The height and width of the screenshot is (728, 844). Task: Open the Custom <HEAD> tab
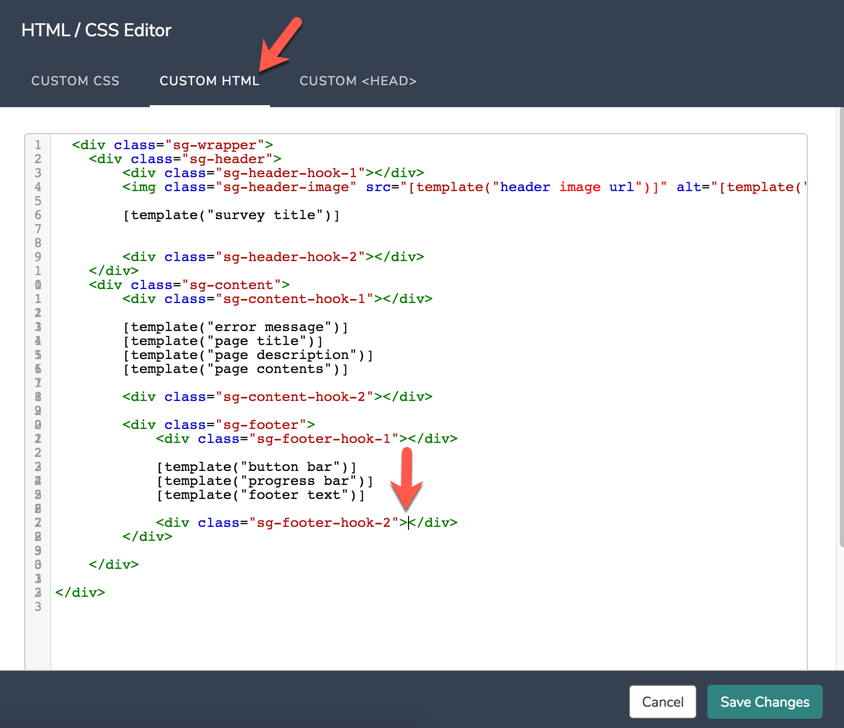[x=357, y=81]
